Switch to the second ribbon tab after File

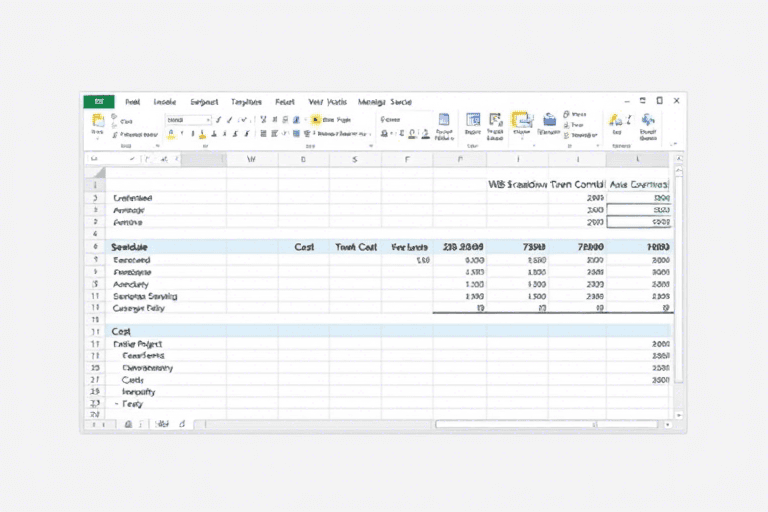166,102
